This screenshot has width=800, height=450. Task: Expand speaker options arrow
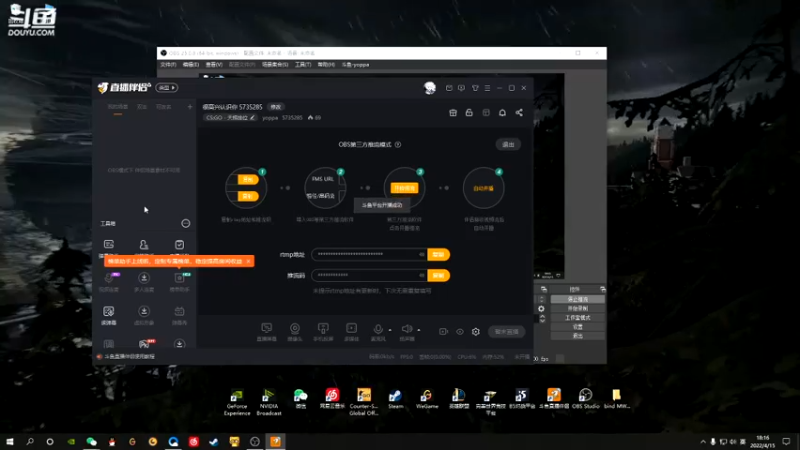(x=419, y=330)
